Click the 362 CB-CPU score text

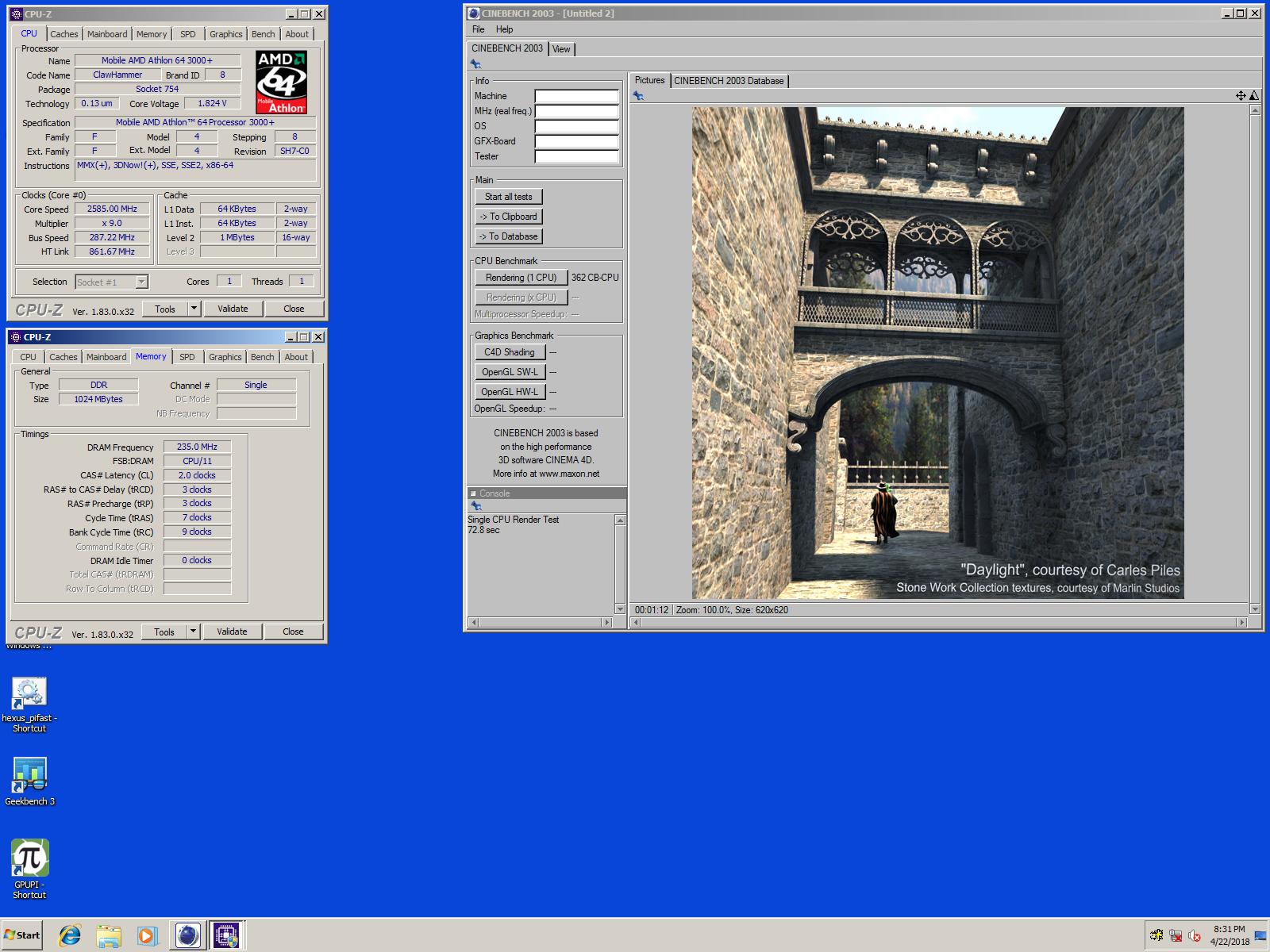pos(595,278)
